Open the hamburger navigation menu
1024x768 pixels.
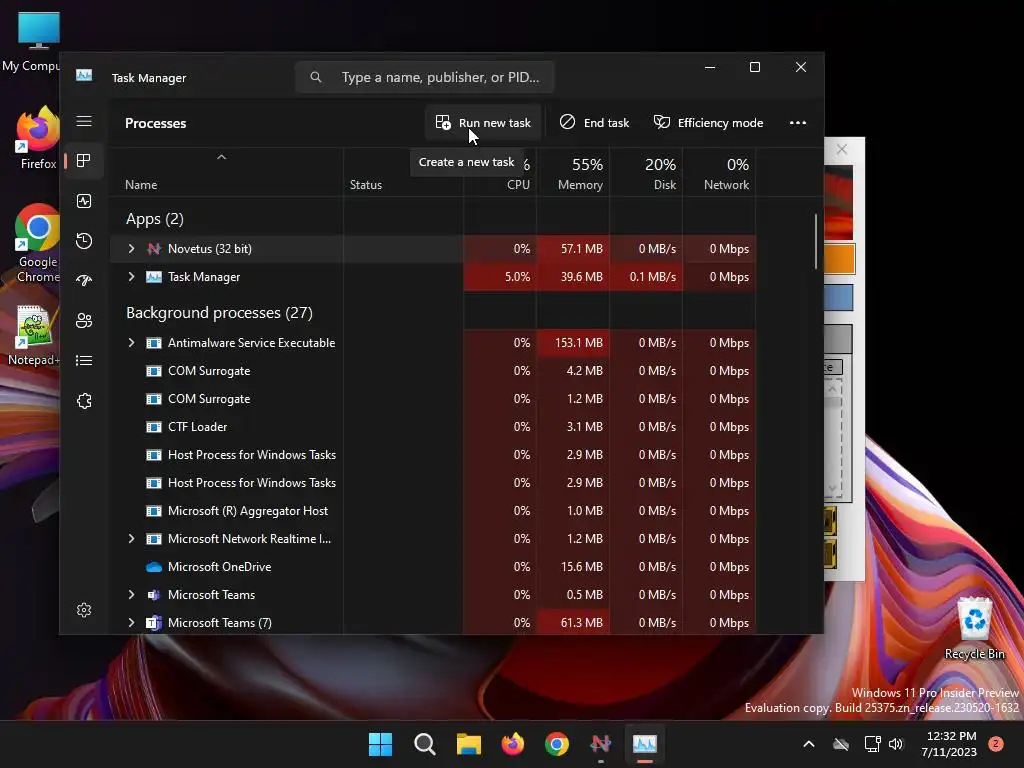[x=84, y=121]
